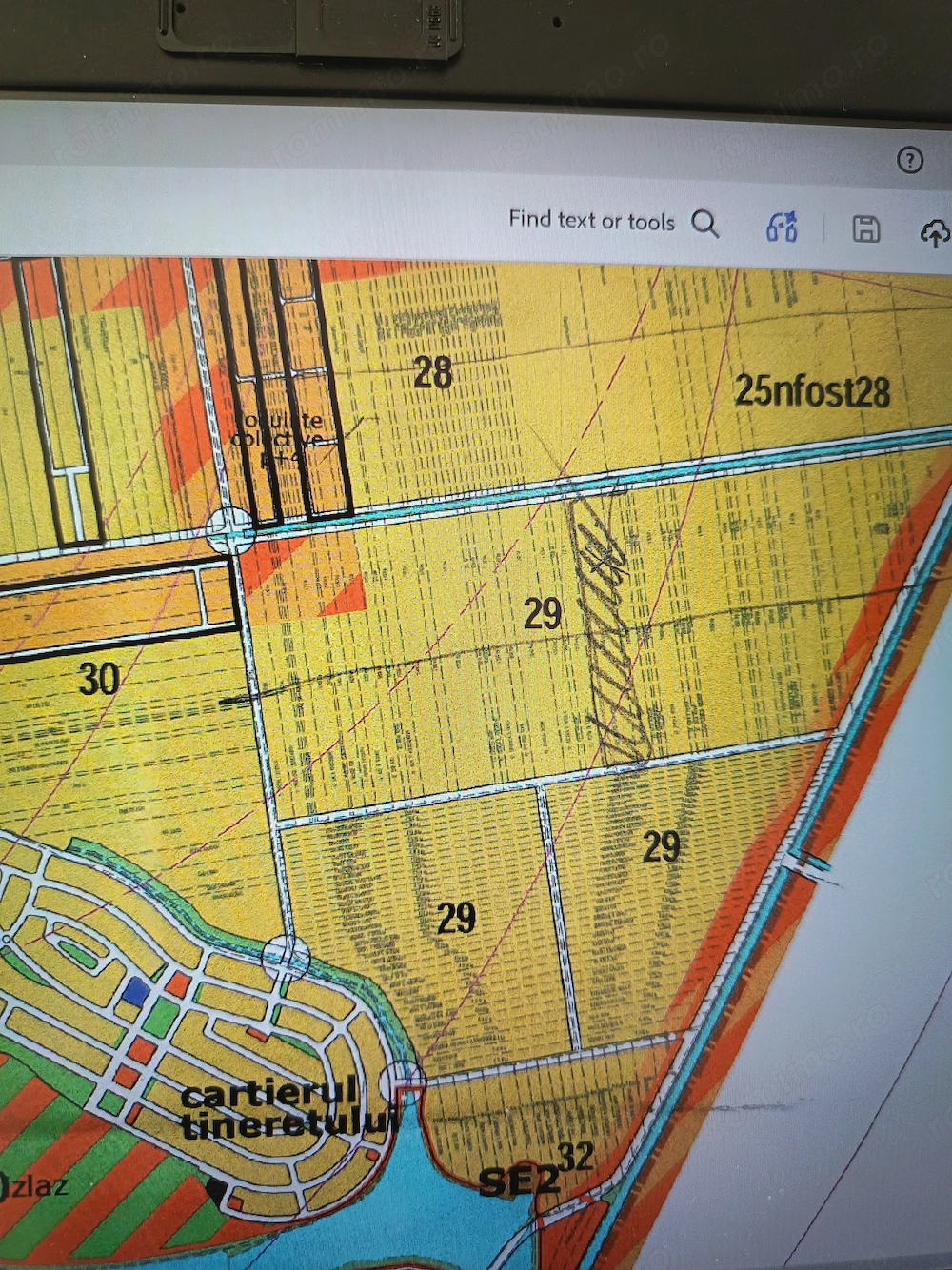Click the roundabout circle next to locuinte colective strips
This screenshot has width=952, height=1270.
pos(229,529)
